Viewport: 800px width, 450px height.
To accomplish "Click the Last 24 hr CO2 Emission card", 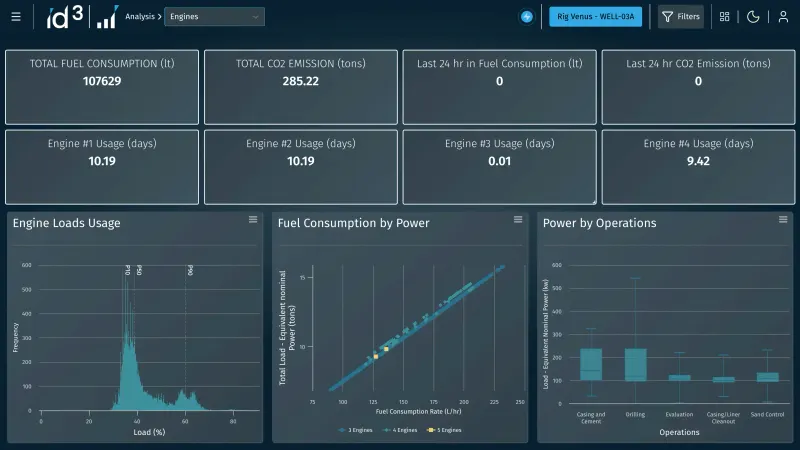I will [x=698, y=87].
